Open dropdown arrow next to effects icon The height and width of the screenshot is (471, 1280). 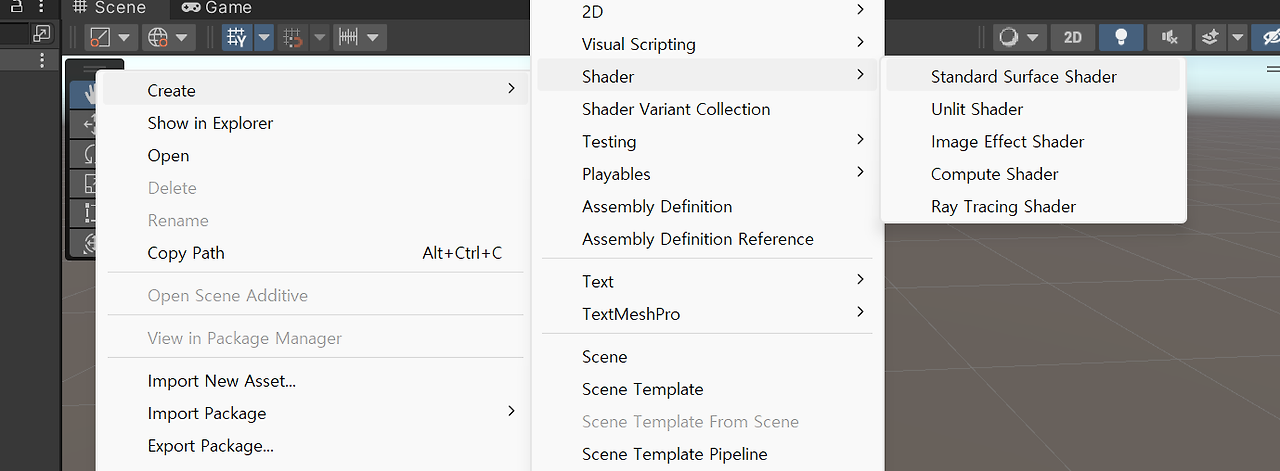(1238, 38)
